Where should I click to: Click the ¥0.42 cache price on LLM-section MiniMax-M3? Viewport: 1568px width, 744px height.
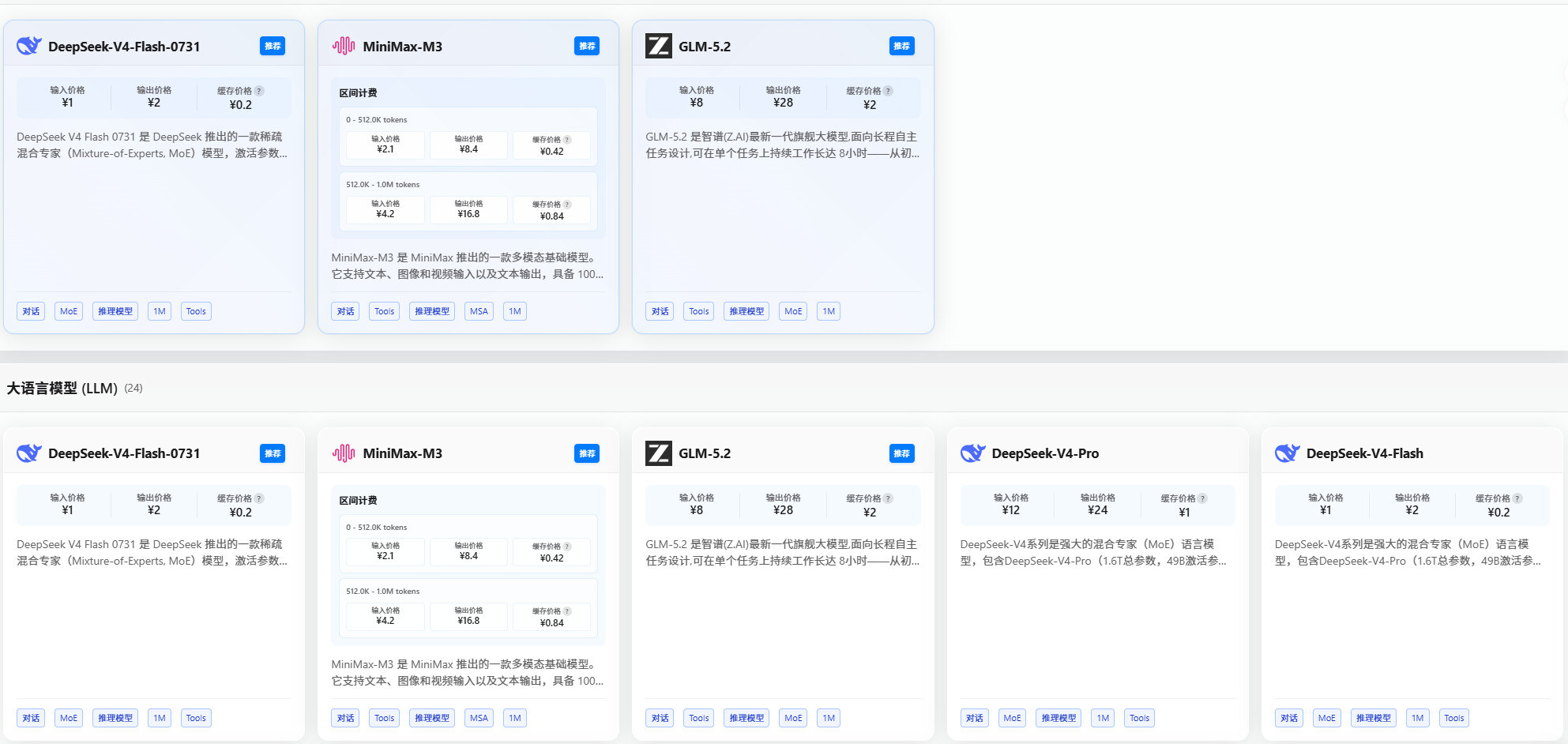551,558
